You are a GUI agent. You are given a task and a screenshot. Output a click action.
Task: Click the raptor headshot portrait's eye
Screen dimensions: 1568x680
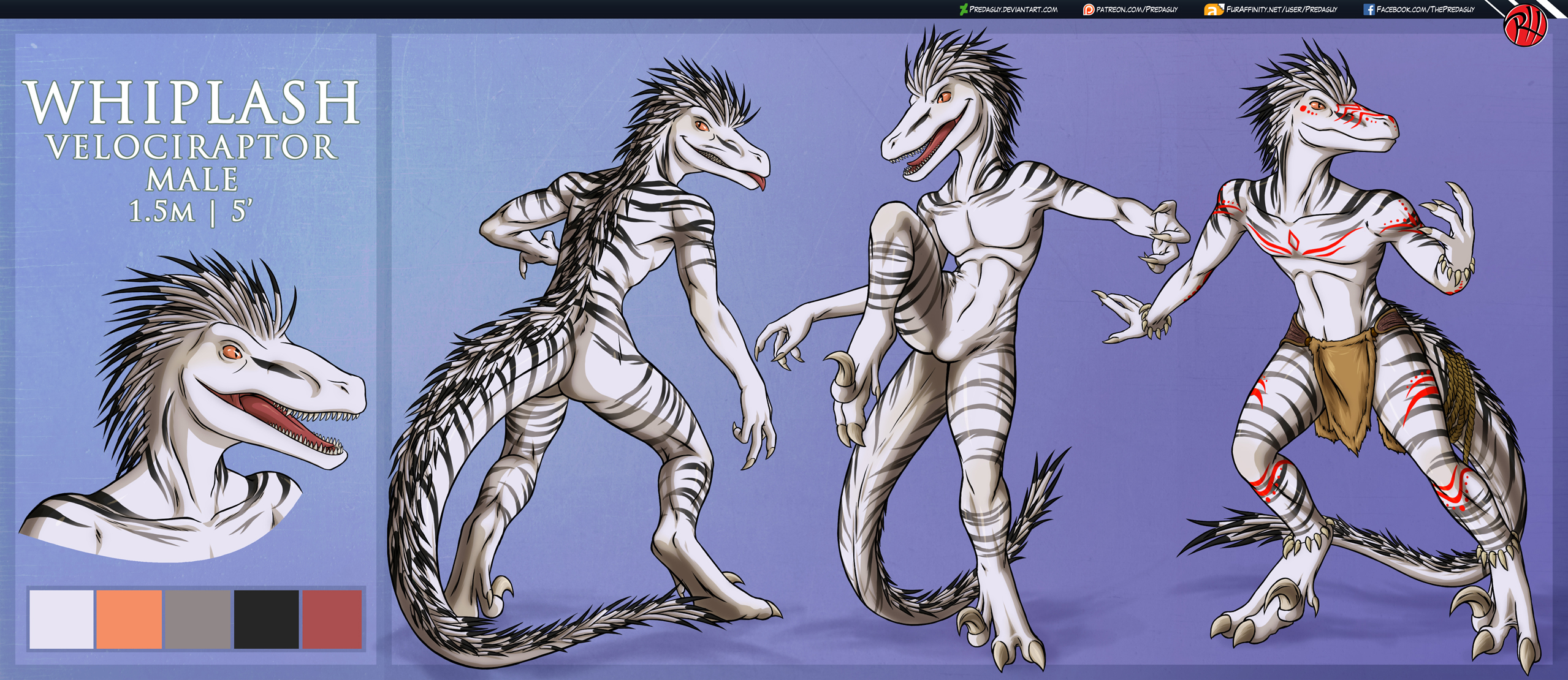(231, 352)
